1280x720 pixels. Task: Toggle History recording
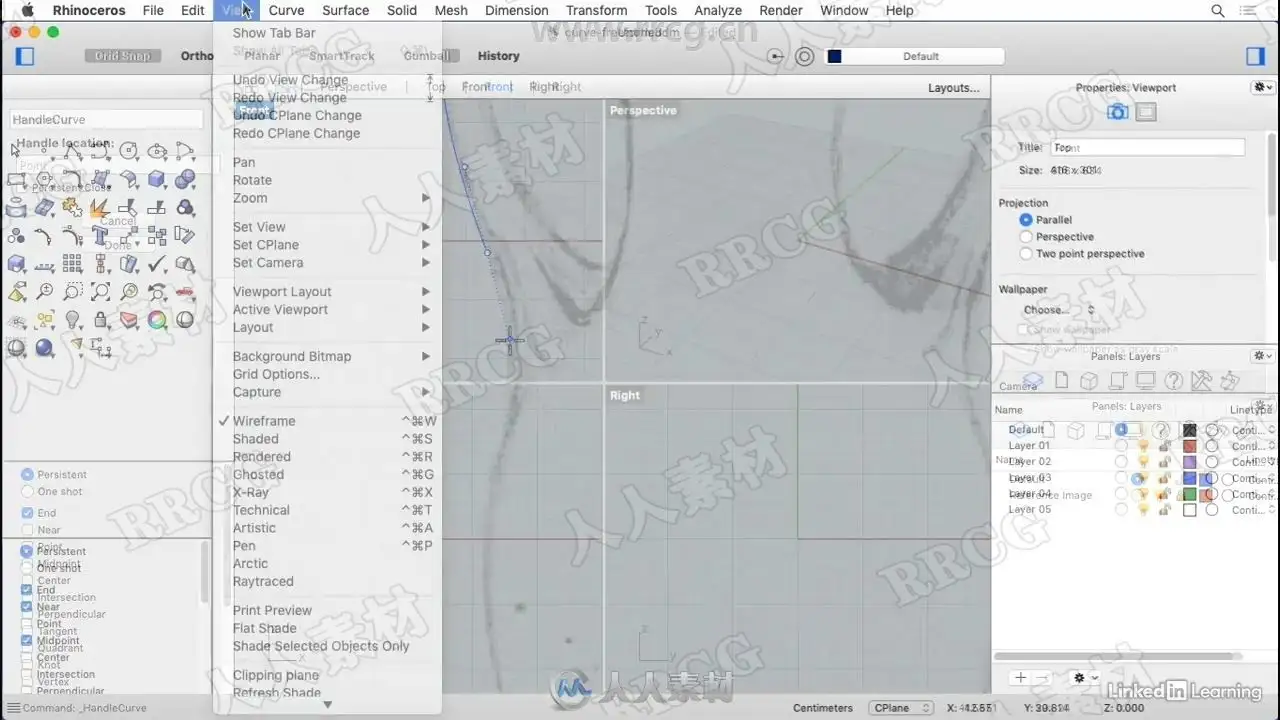pos(498,56)
